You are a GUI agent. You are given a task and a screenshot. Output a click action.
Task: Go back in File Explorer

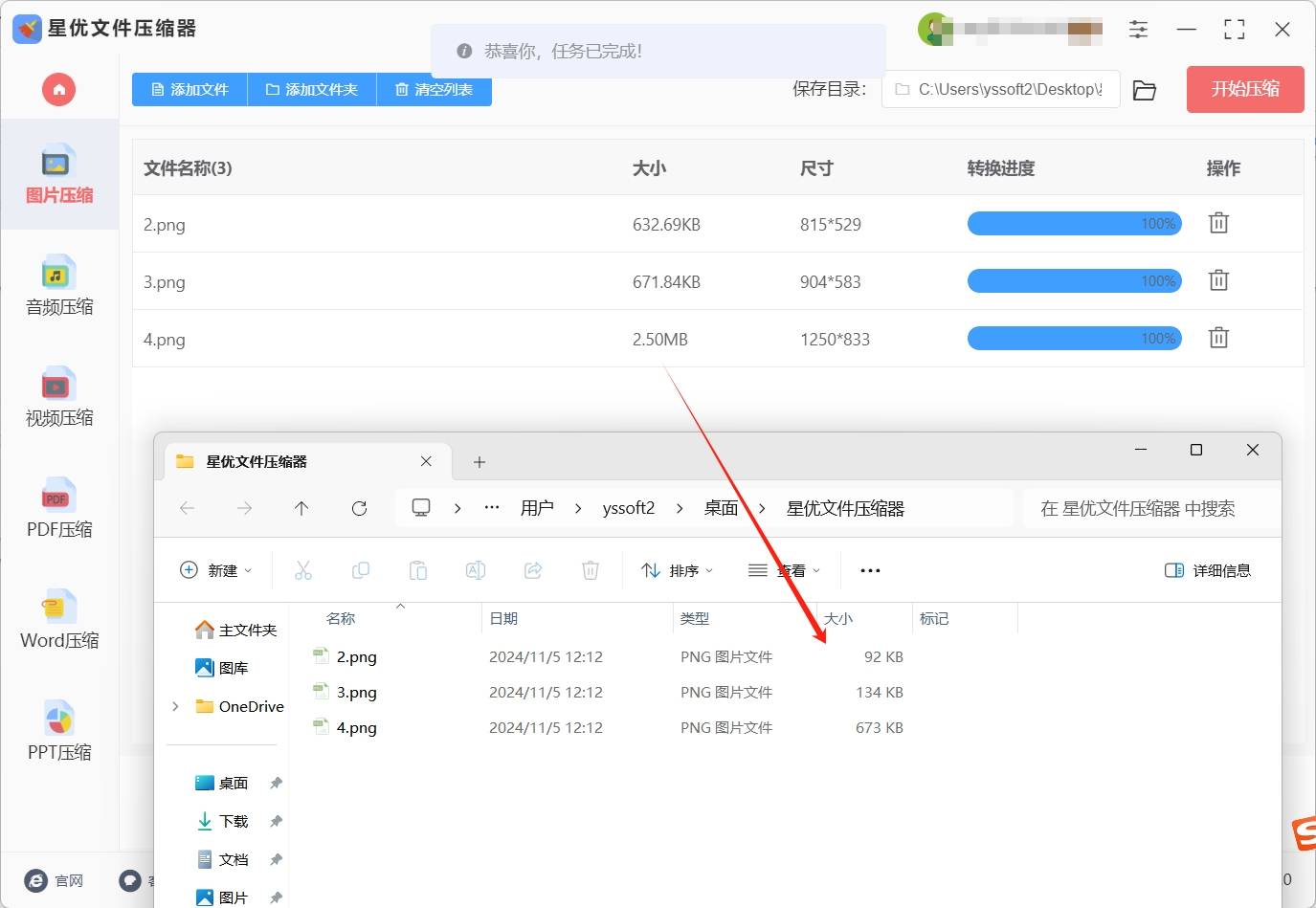tap(188, 508)
